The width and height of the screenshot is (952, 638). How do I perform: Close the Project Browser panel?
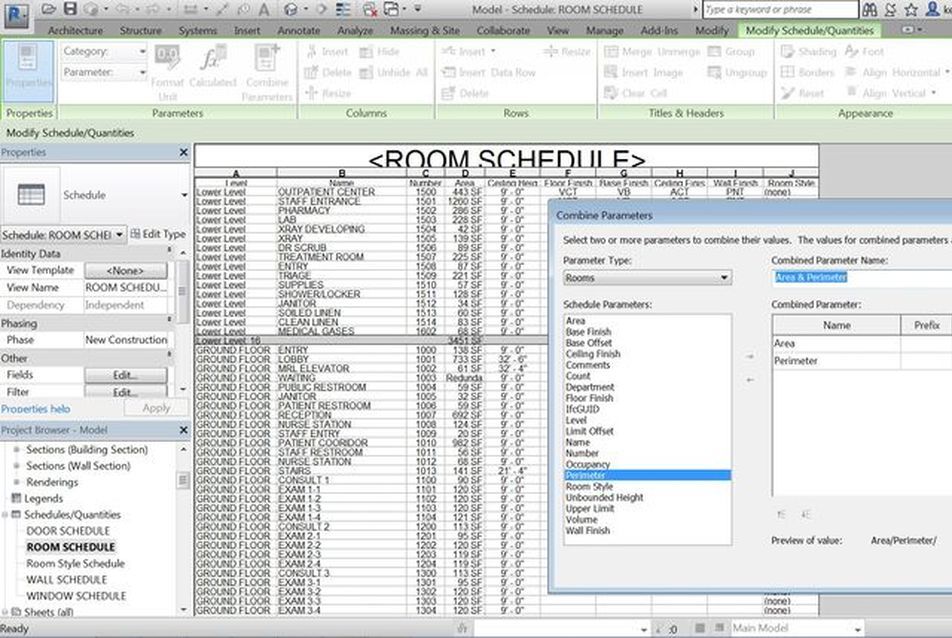pyautogui.click(x=183, y=430)
